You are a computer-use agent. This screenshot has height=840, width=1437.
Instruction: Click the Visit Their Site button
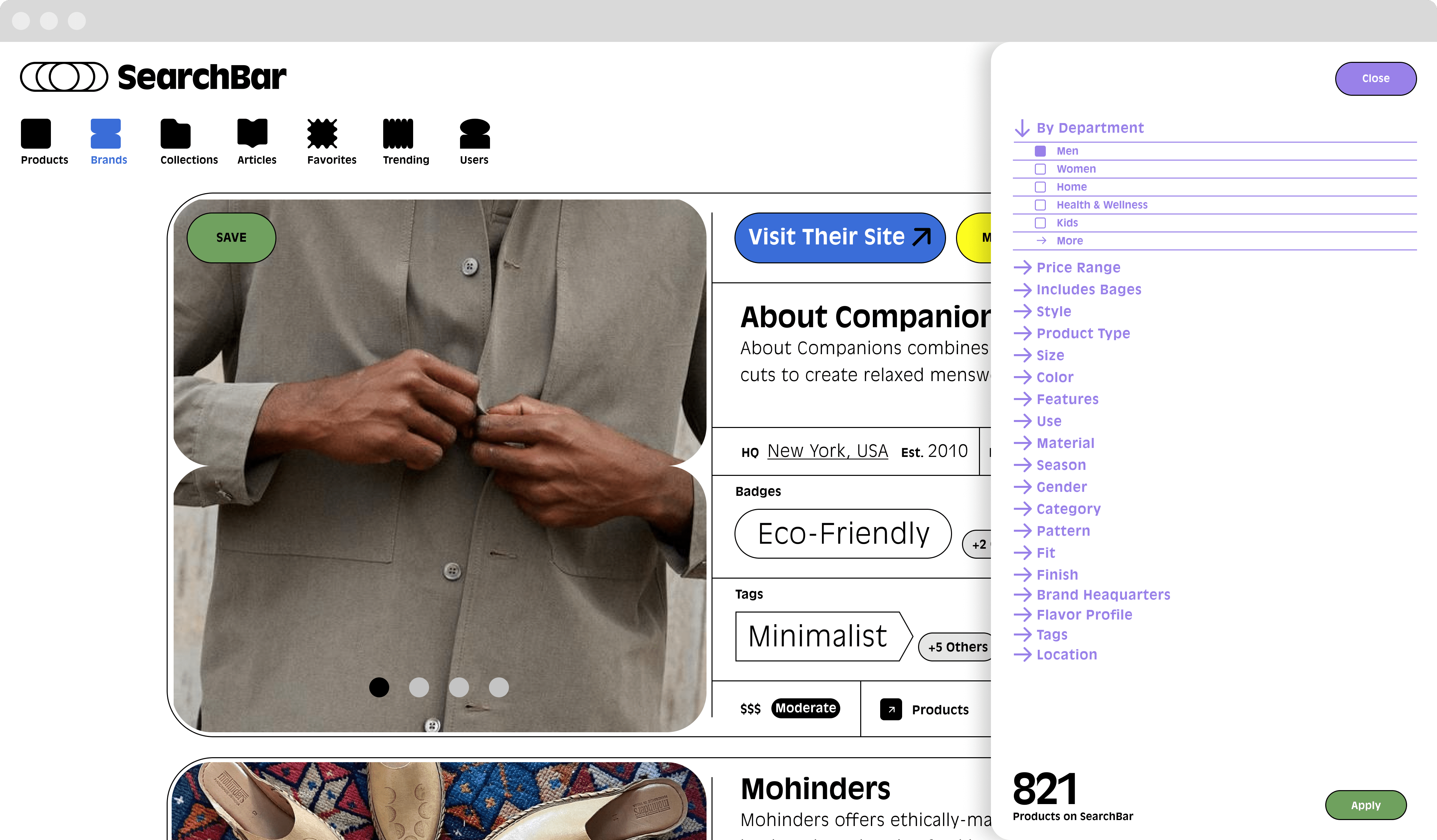coord(839,238)
